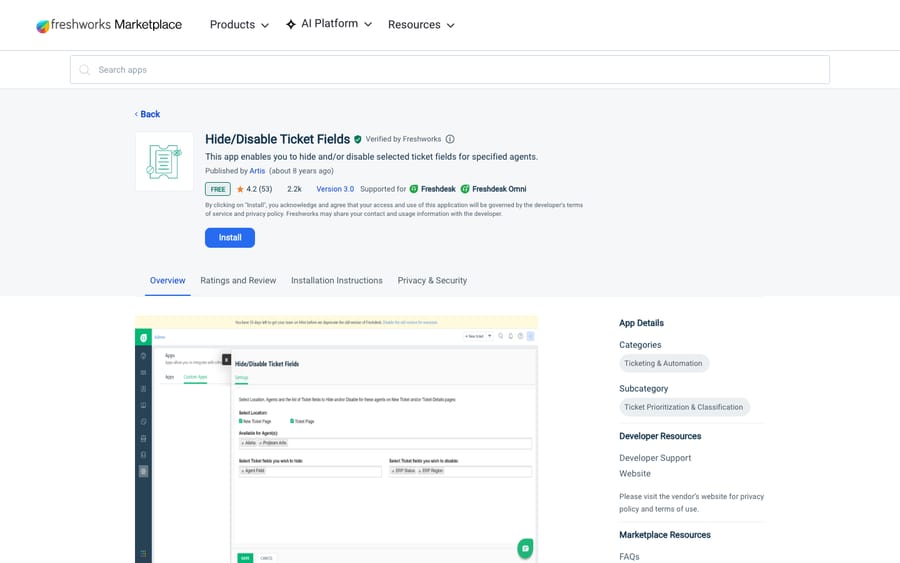Click the search magnifier icon

pos(84,69)
